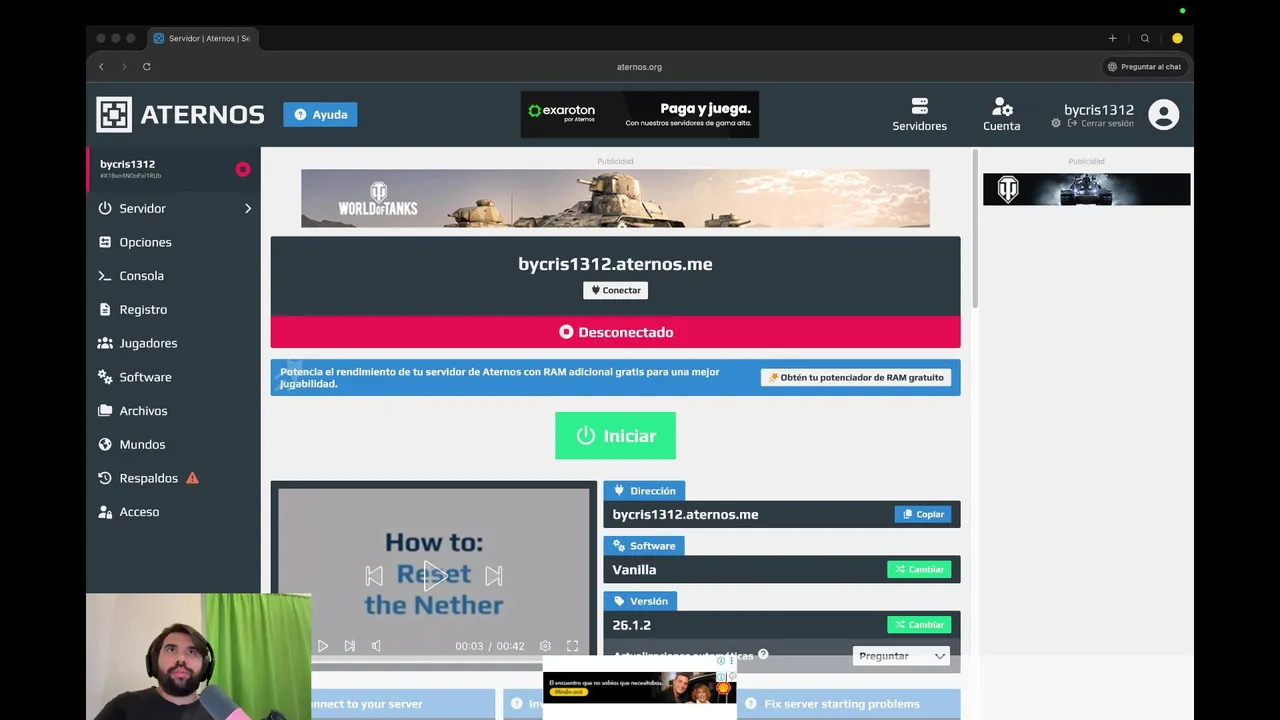1280x720 pixels.
Task: Skip to previous video with overlay back icon
Action: pos(374,575)
